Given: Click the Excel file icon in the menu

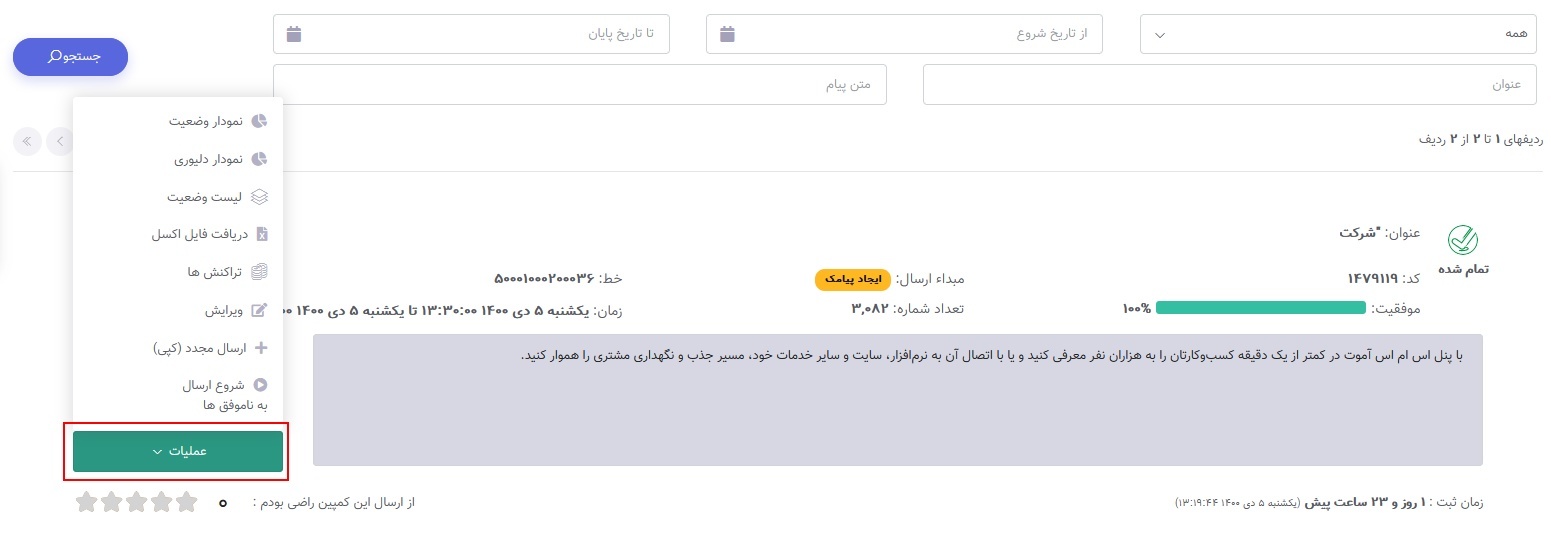Looking at the screenshot, I should [x=261, y=235].
